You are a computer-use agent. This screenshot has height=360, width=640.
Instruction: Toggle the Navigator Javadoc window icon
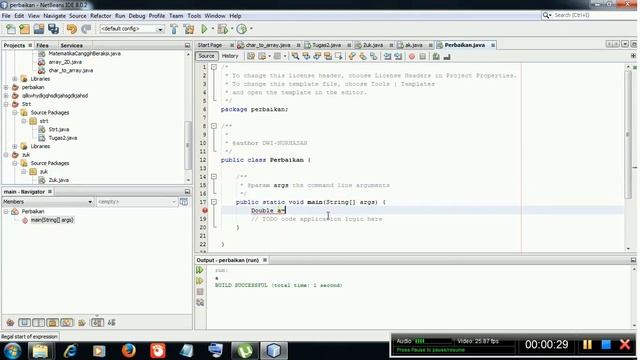pos(184,202)
